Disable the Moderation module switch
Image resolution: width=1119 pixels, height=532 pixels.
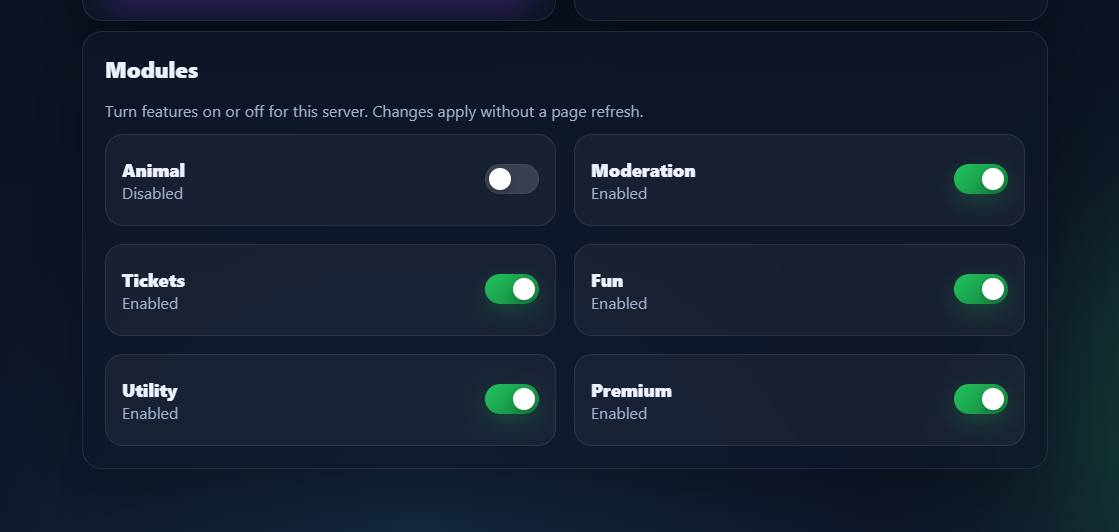pos(981,179)
